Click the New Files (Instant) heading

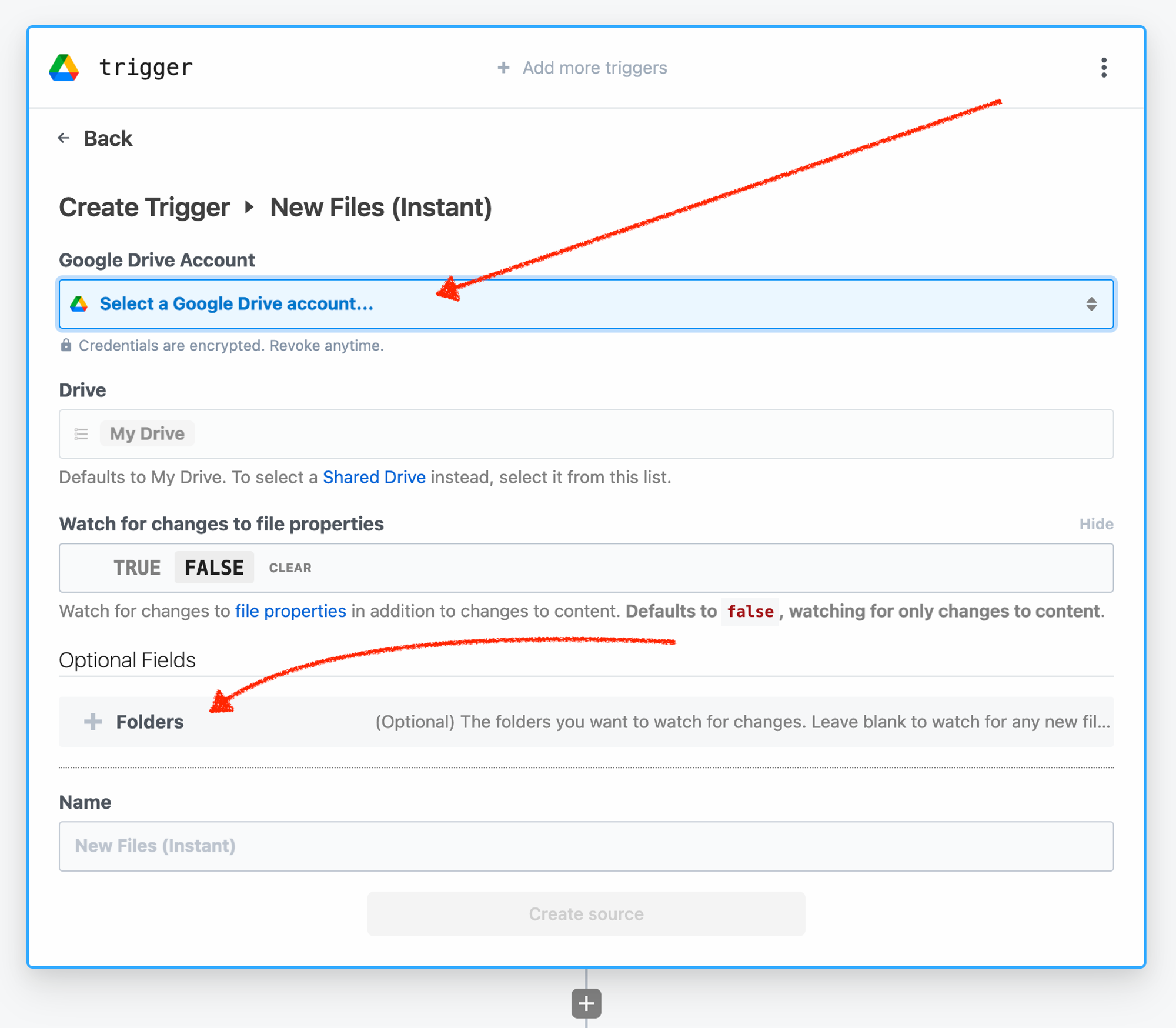pyautogui.click(x=381, y=207)
